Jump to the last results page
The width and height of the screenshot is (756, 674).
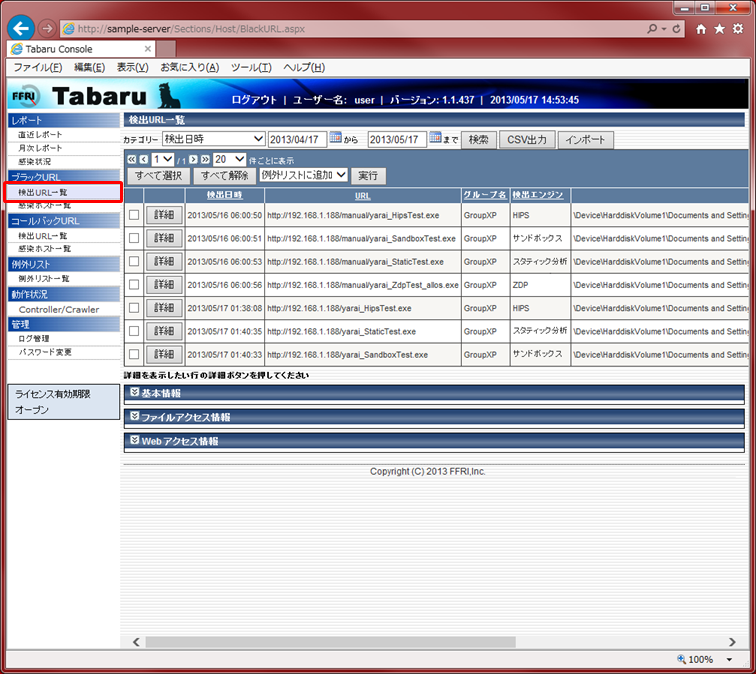tap(205, 159)
